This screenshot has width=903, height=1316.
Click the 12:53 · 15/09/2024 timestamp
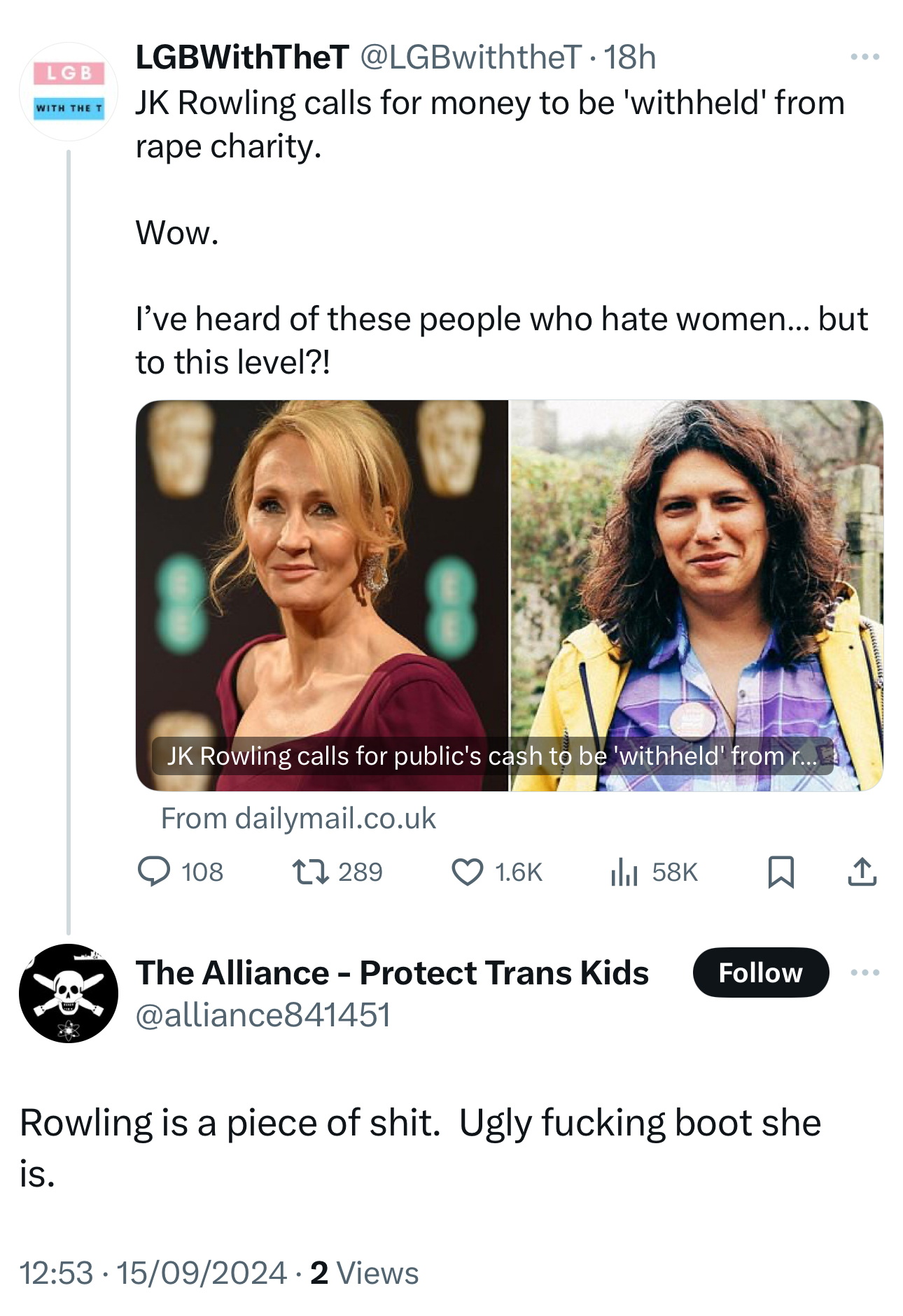(153, 1273)
